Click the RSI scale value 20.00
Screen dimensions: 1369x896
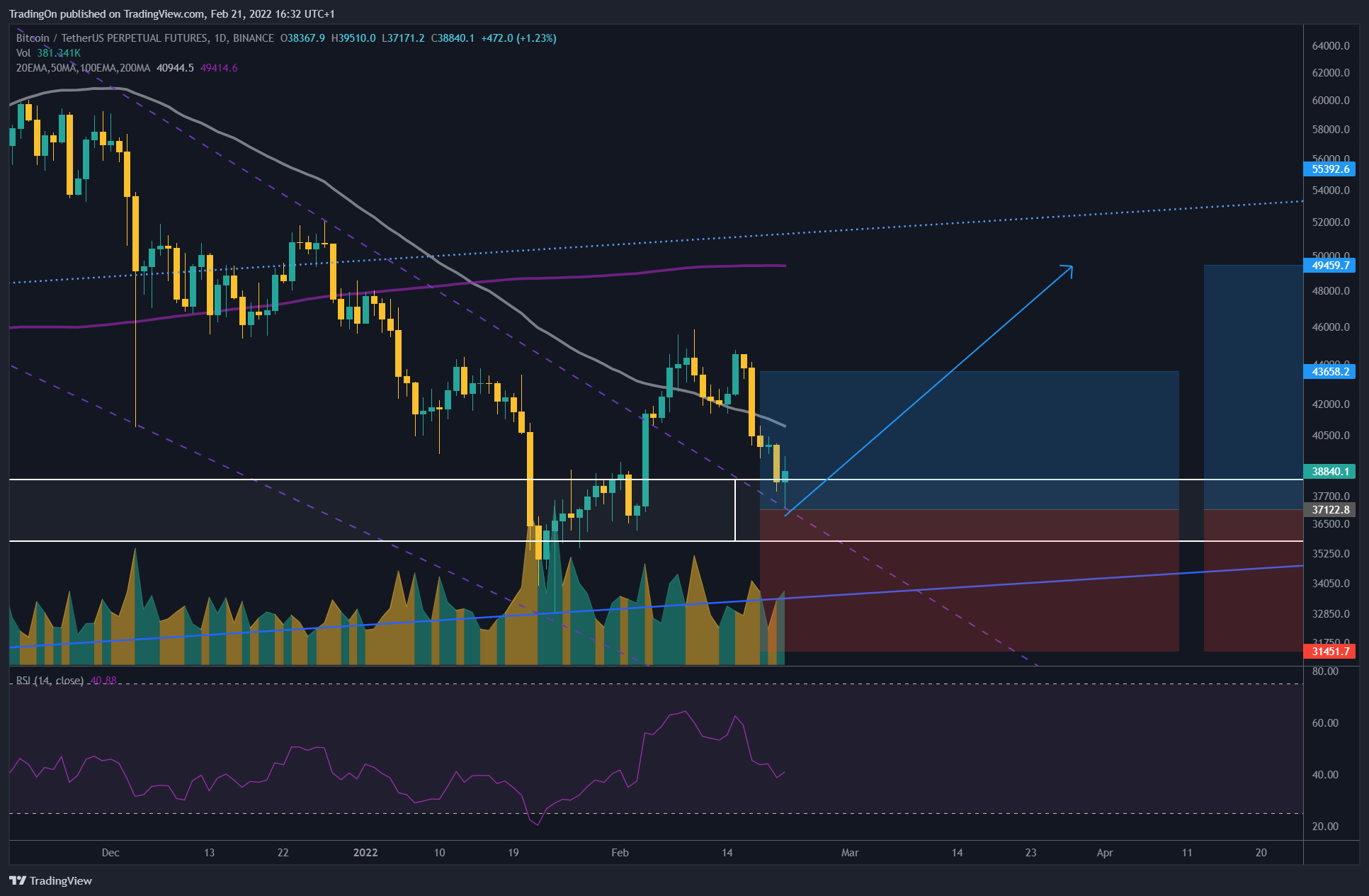(x=1325, y=826)
